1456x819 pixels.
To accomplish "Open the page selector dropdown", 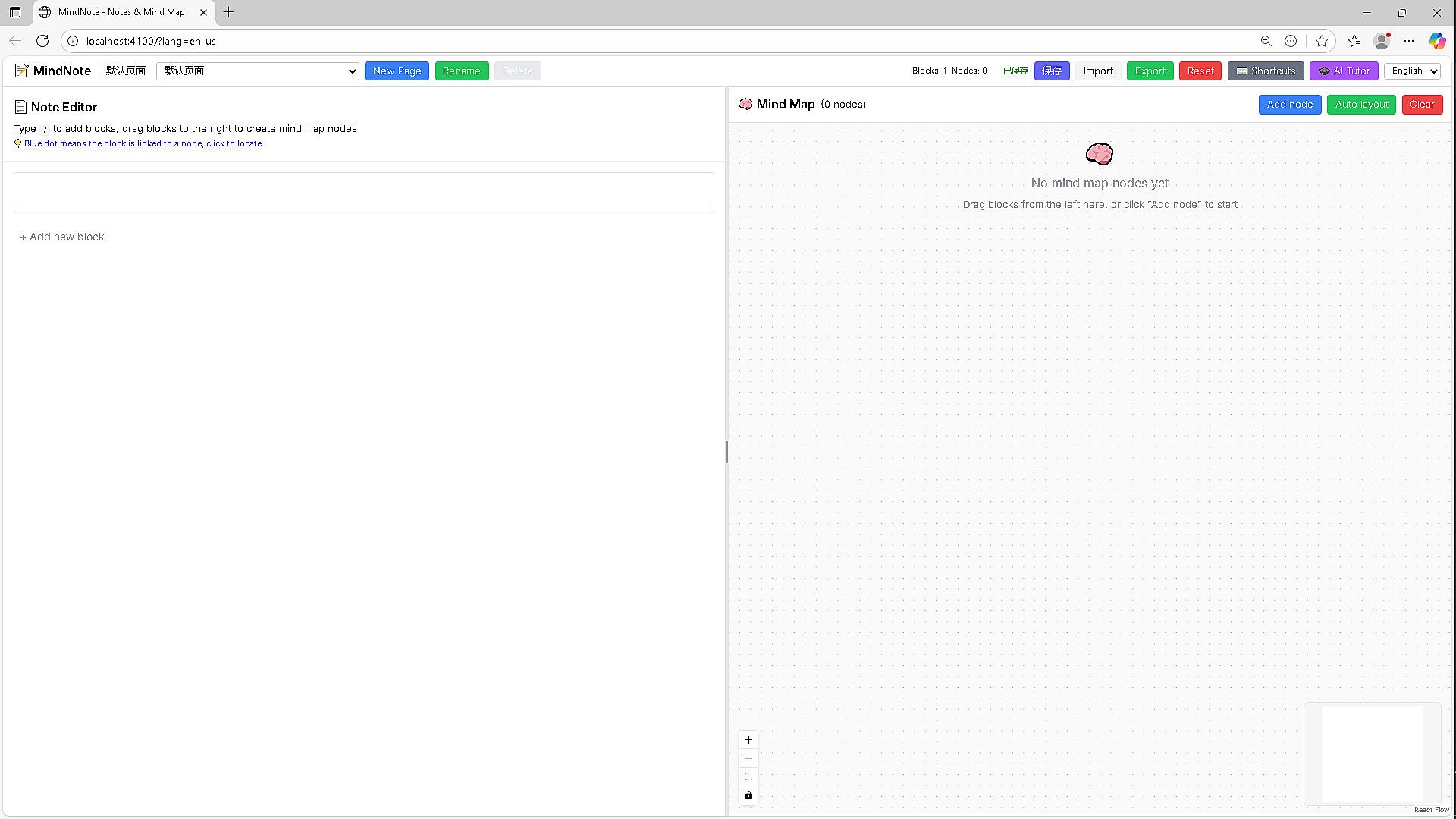I will 258,71.
